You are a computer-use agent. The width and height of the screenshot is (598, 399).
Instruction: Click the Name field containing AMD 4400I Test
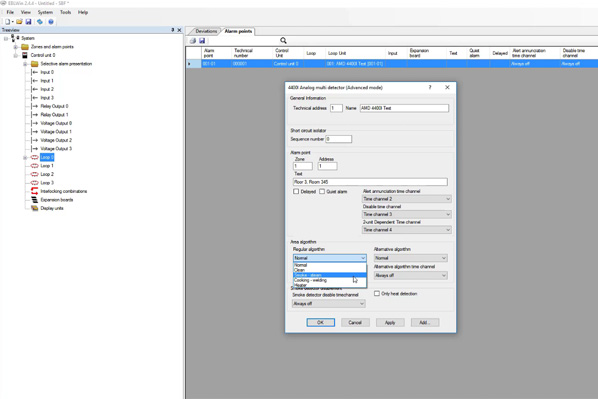pyautogui.click(x=404, y=108)
